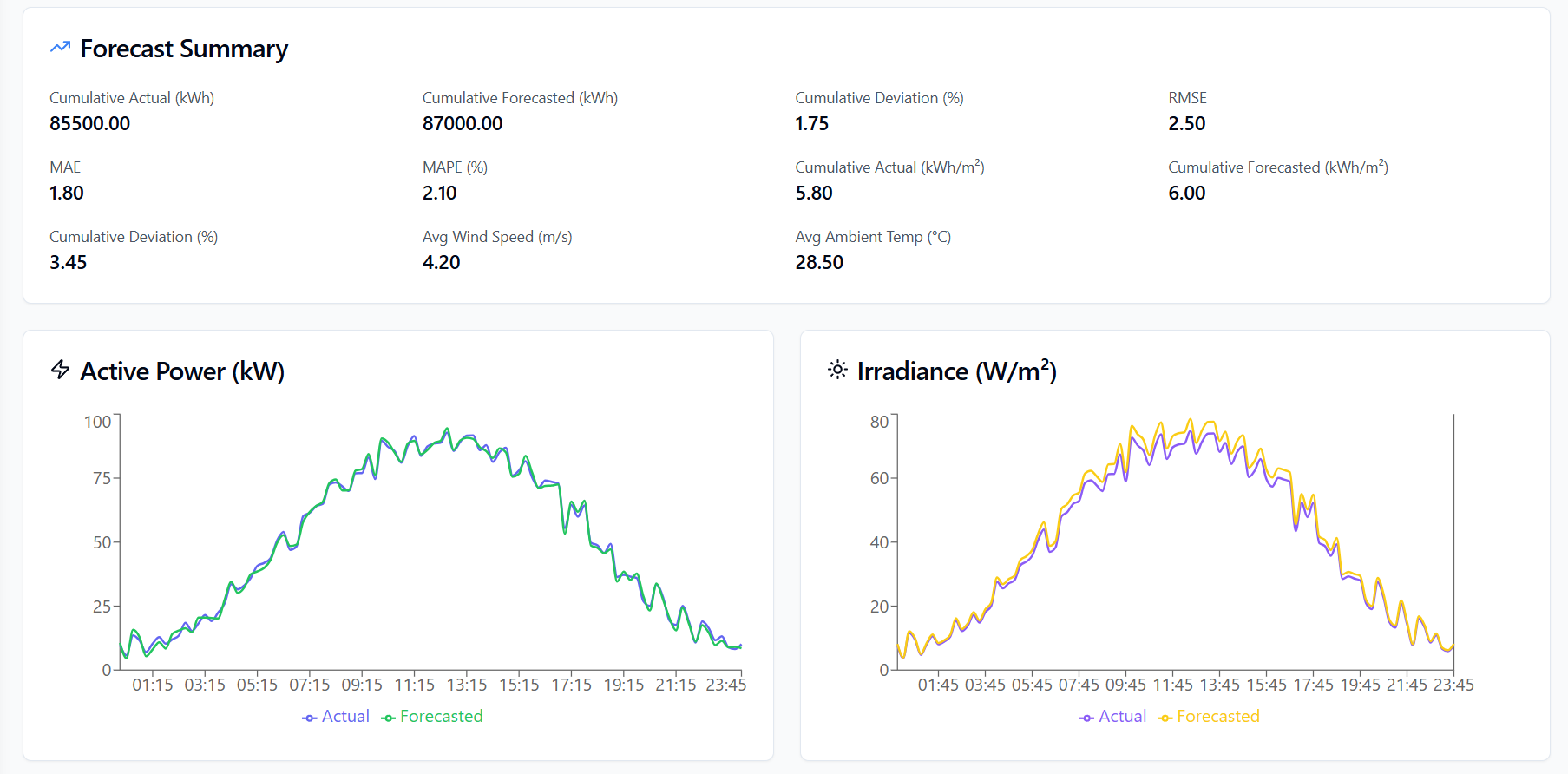This screenshot has height=774, width=1568.
Task: Click the wind speed value "4.20"
Action: tap(442, 262)
